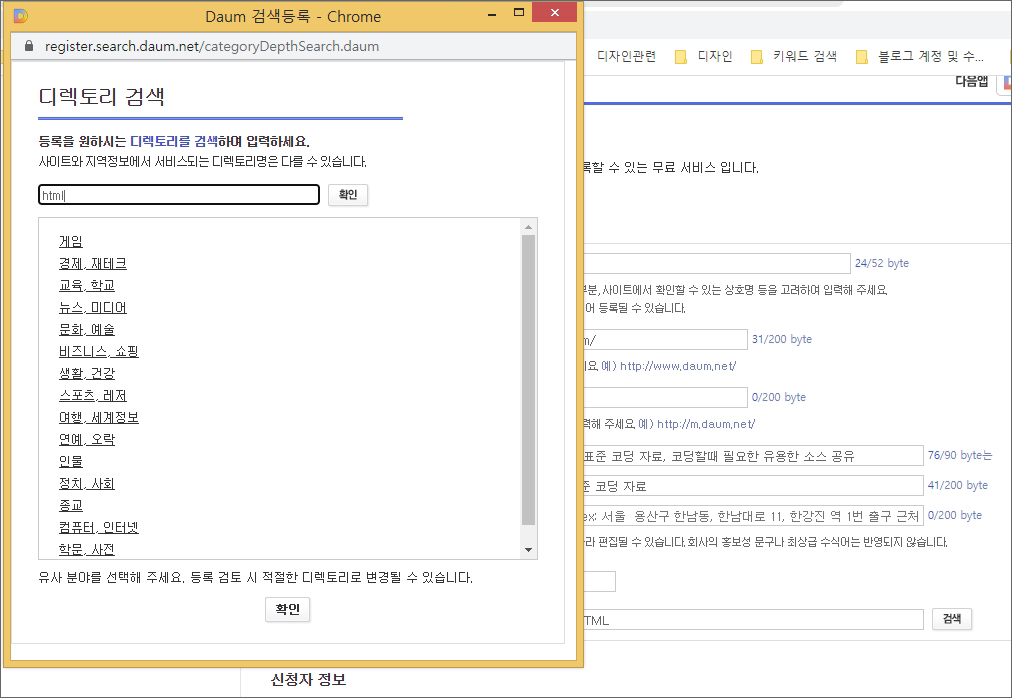Click the 신청자 정보 section heading

click(309, 680)
